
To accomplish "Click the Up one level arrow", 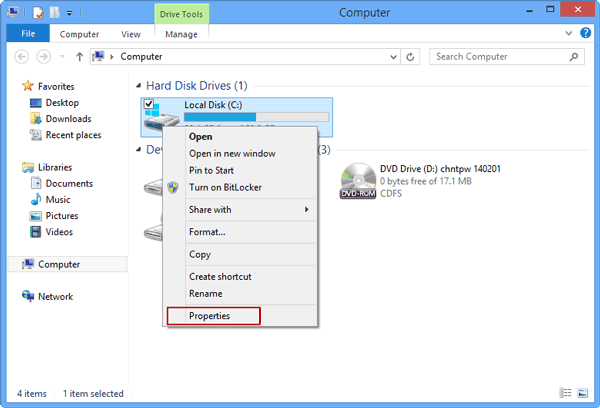I will (79, 57).
